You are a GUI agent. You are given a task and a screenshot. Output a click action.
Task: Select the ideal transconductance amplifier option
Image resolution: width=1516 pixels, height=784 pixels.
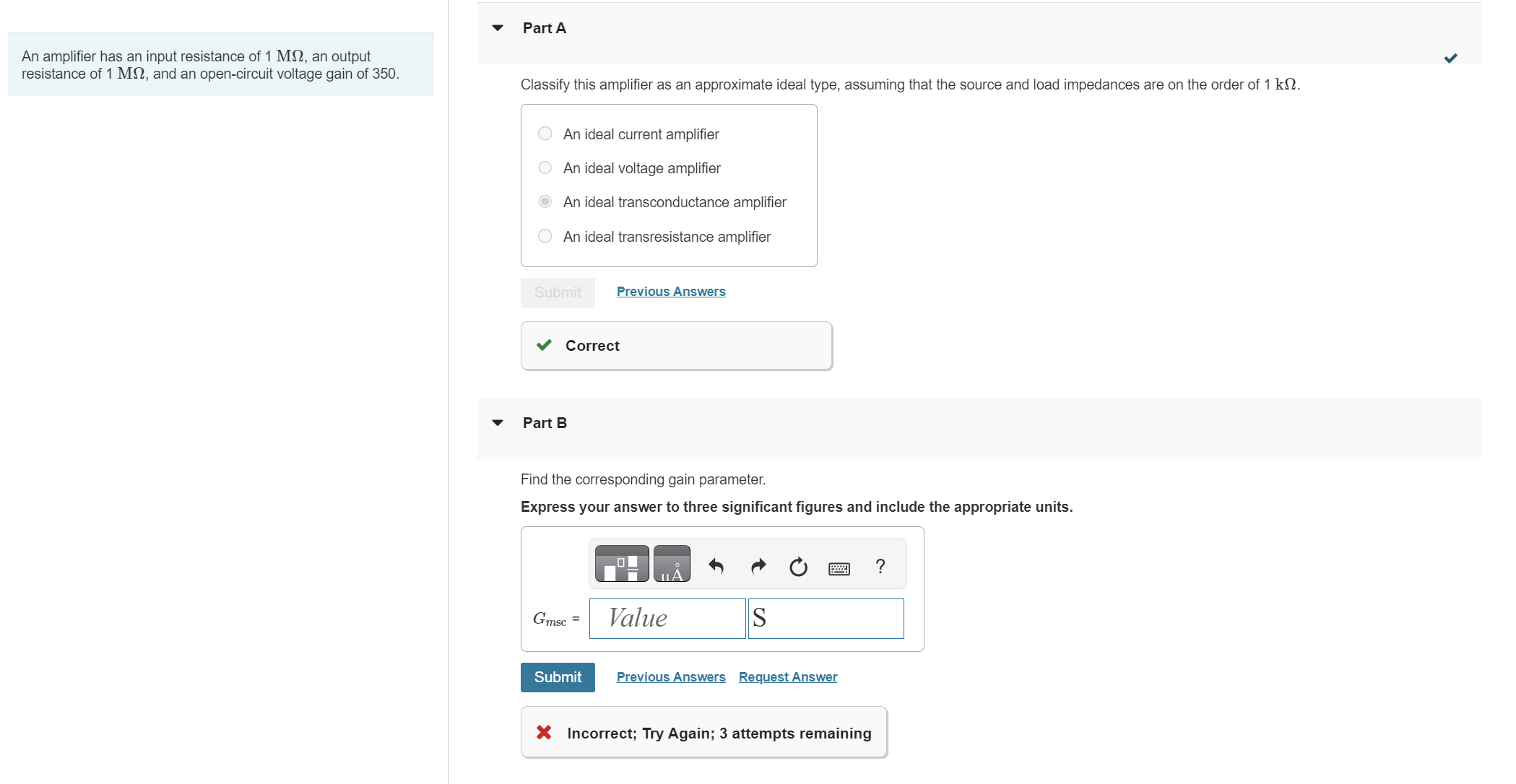point(545,202)
